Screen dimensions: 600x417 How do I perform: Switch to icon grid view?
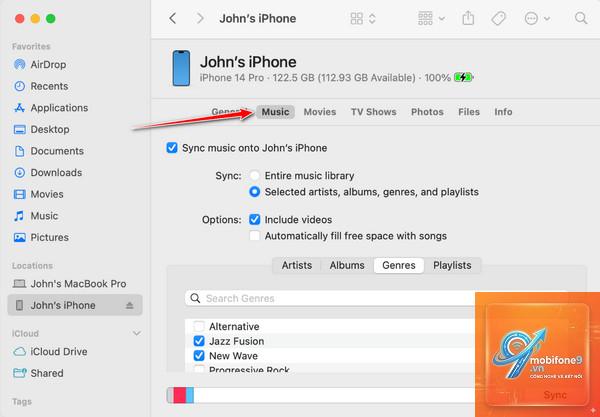point(356,18)
